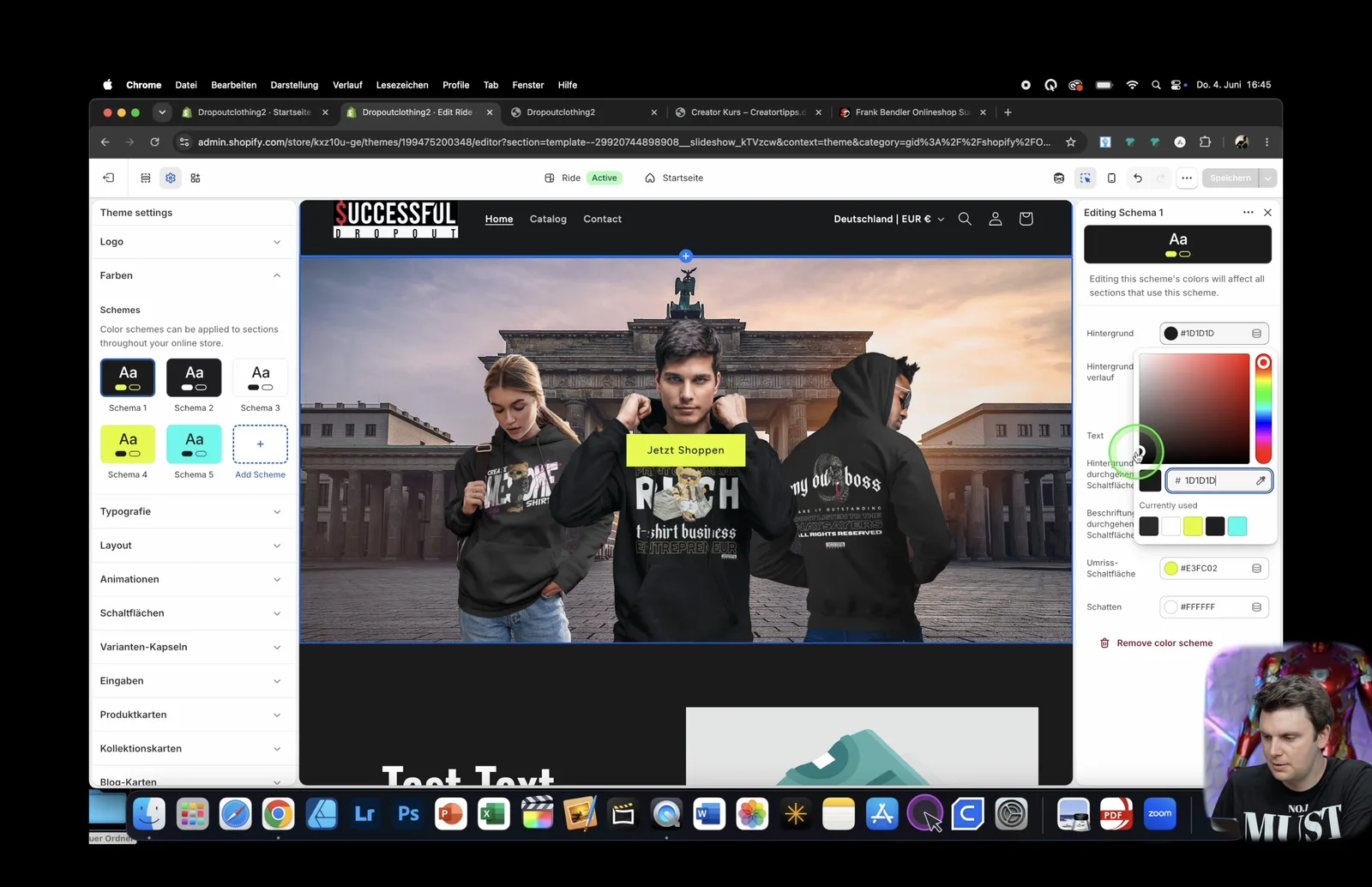
Task: Expand the Kollektionskarten settings
Action: click(193, 749)
